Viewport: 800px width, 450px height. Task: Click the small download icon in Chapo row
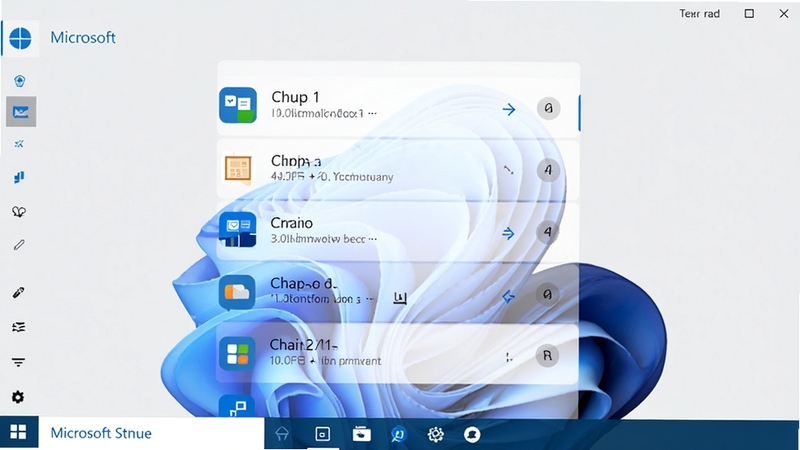click(x=400, y=298)
